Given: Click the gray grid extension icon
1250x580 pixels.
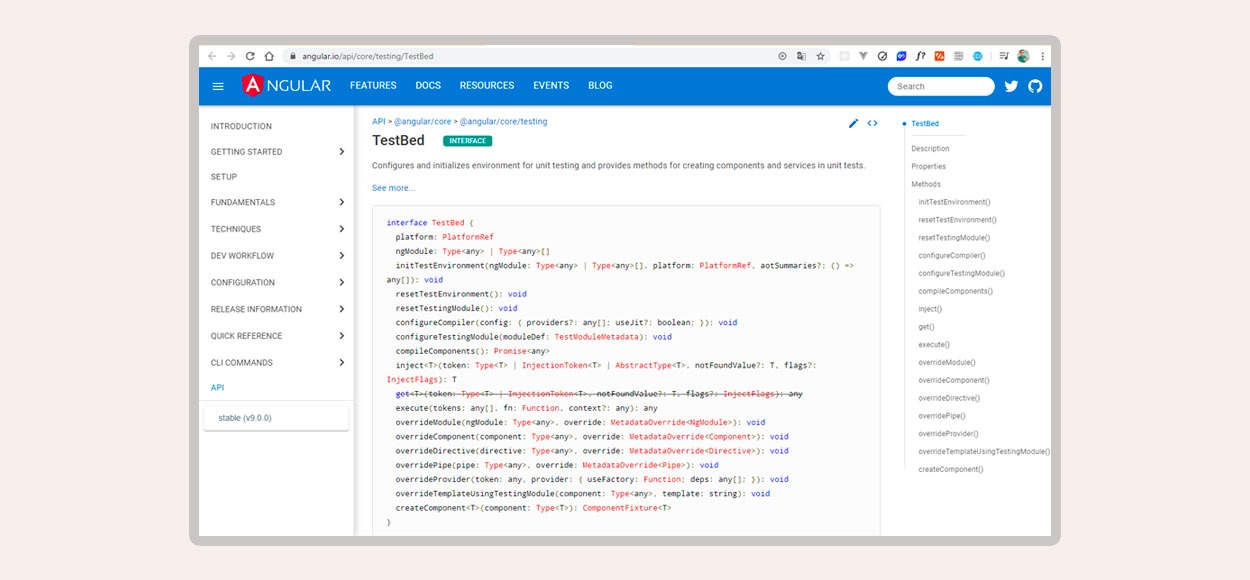Looking at the screenshot, I should (x=958, y=56).
